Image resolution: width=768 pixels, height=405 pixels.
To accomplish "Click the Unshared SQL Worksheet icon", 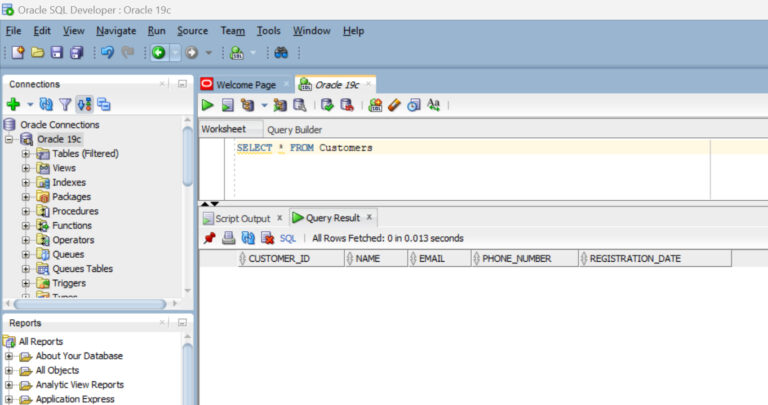I will 376,105.
